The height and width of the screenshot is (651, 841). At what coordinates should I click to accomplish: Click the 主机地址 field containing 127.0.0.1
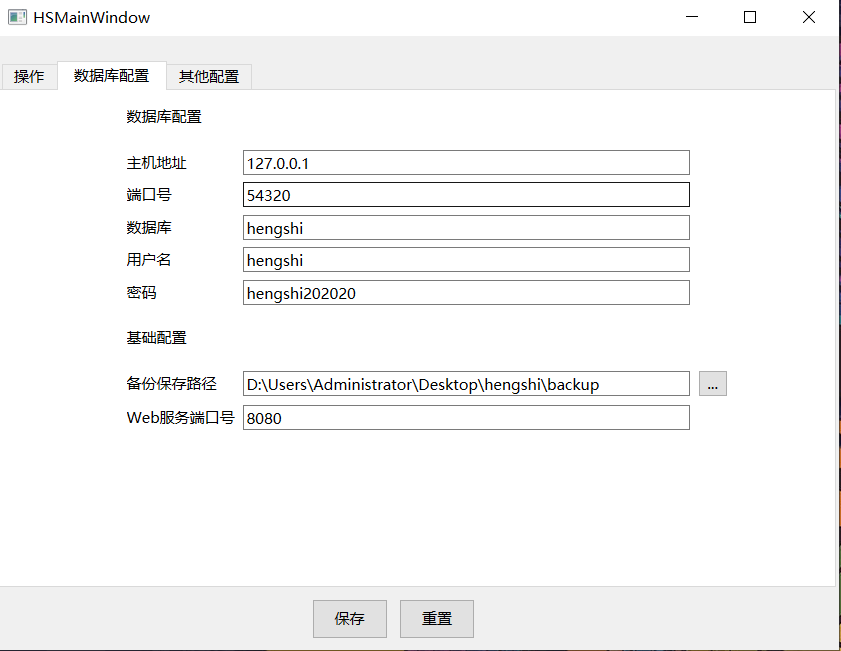pyautogui.click(x=466, y=162)
